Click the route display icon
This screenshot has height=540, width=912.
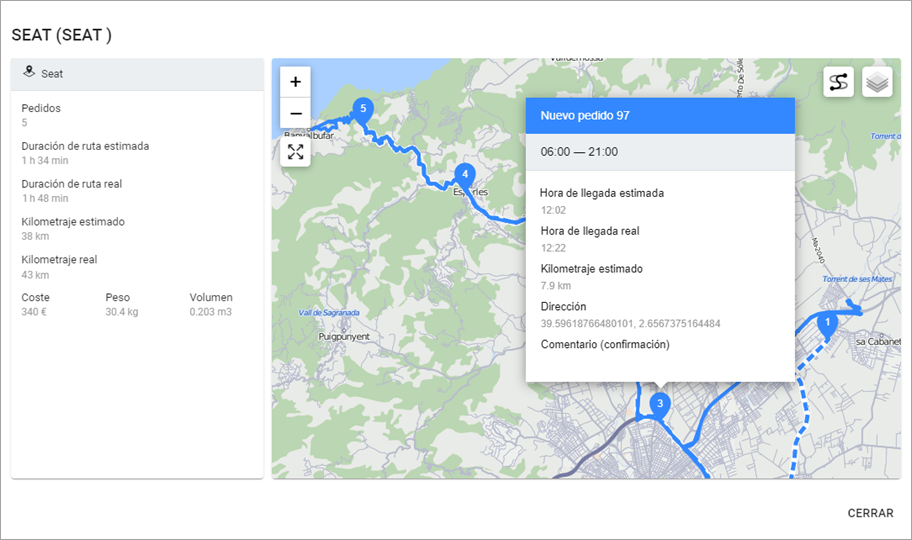click(838, 82)
